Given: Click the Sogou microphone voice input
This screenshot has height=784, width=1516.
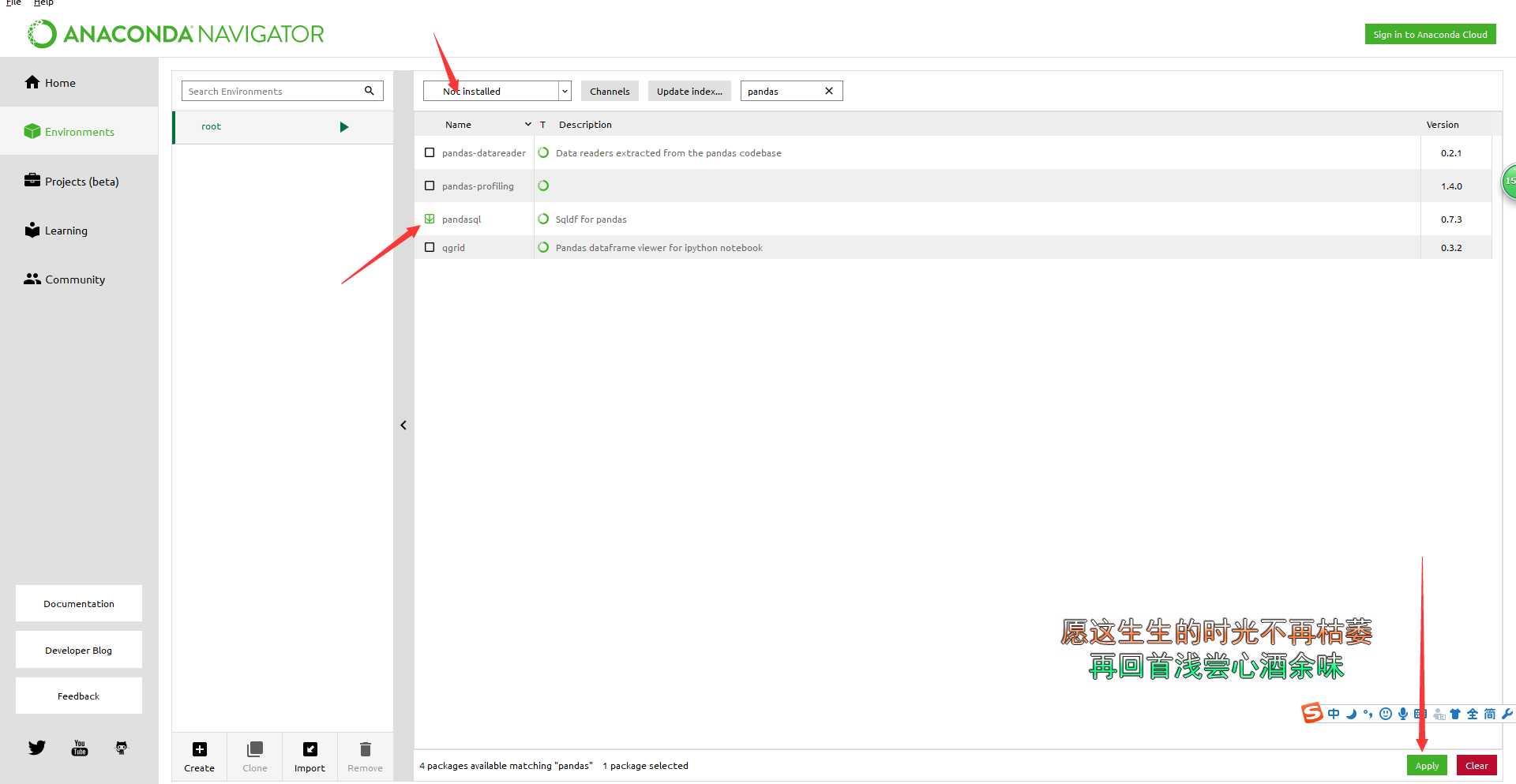Looking at the screenshot, I should (x=1403, y=714).
